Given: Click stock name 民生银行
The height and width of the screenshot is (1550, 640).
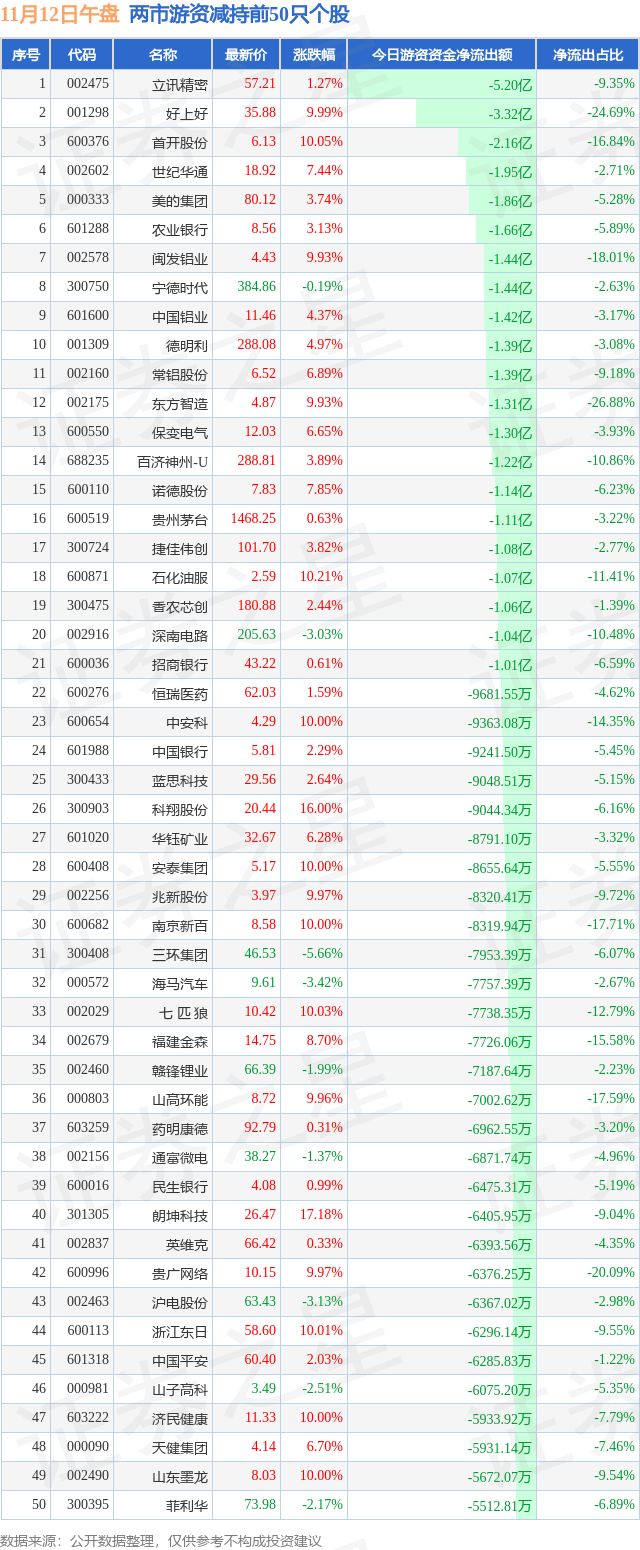Looking at the screenshot, I should (180, 1187).
